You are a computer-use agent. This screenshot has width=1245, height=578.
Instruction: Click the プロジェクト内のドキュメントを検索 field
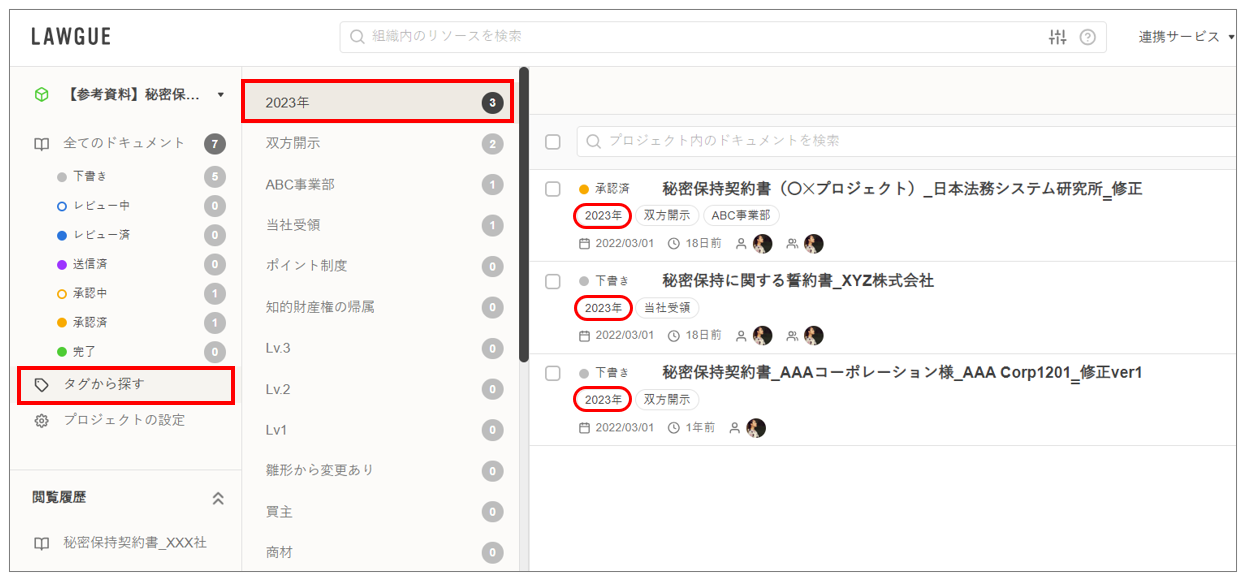tap(900, 141)
